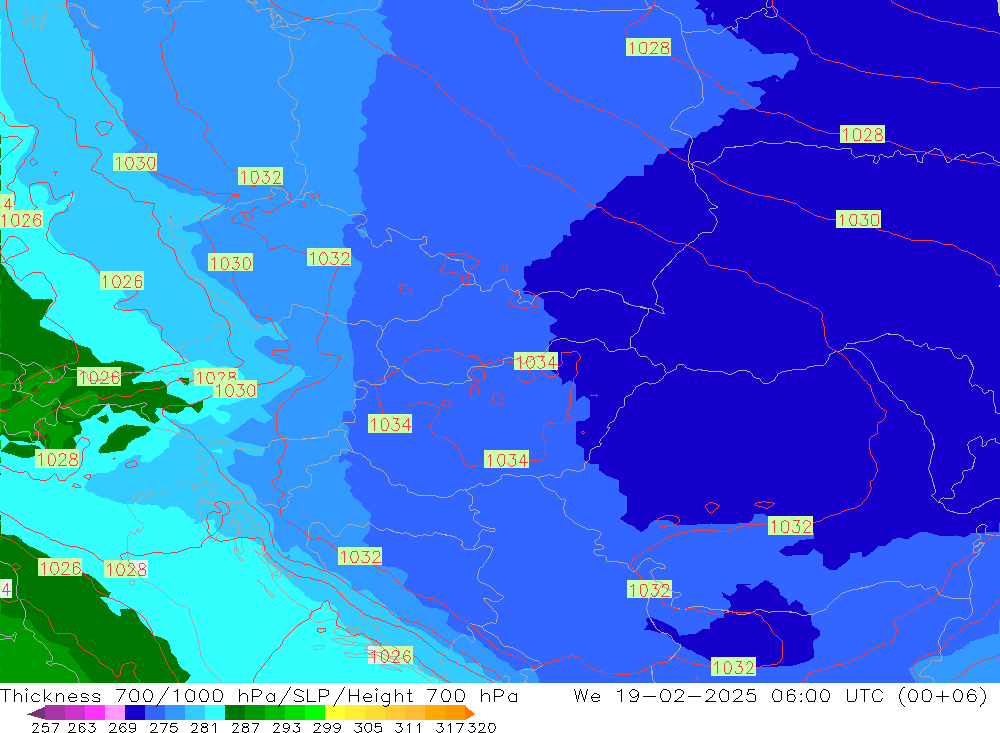1000x733 pixels.
Task: Click the date 'We 19-02-2025' text
Action: [665, 695]
